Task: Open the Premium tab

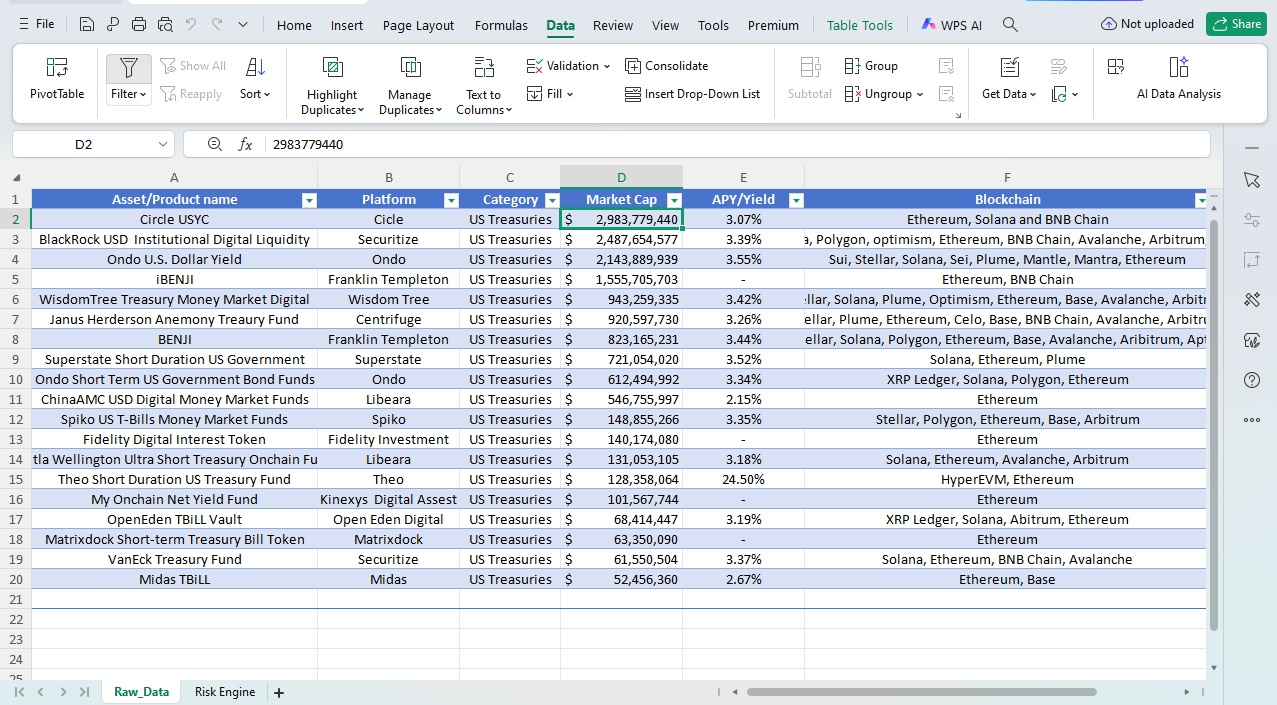Action: pyautogui.click(x=773, y=25)
